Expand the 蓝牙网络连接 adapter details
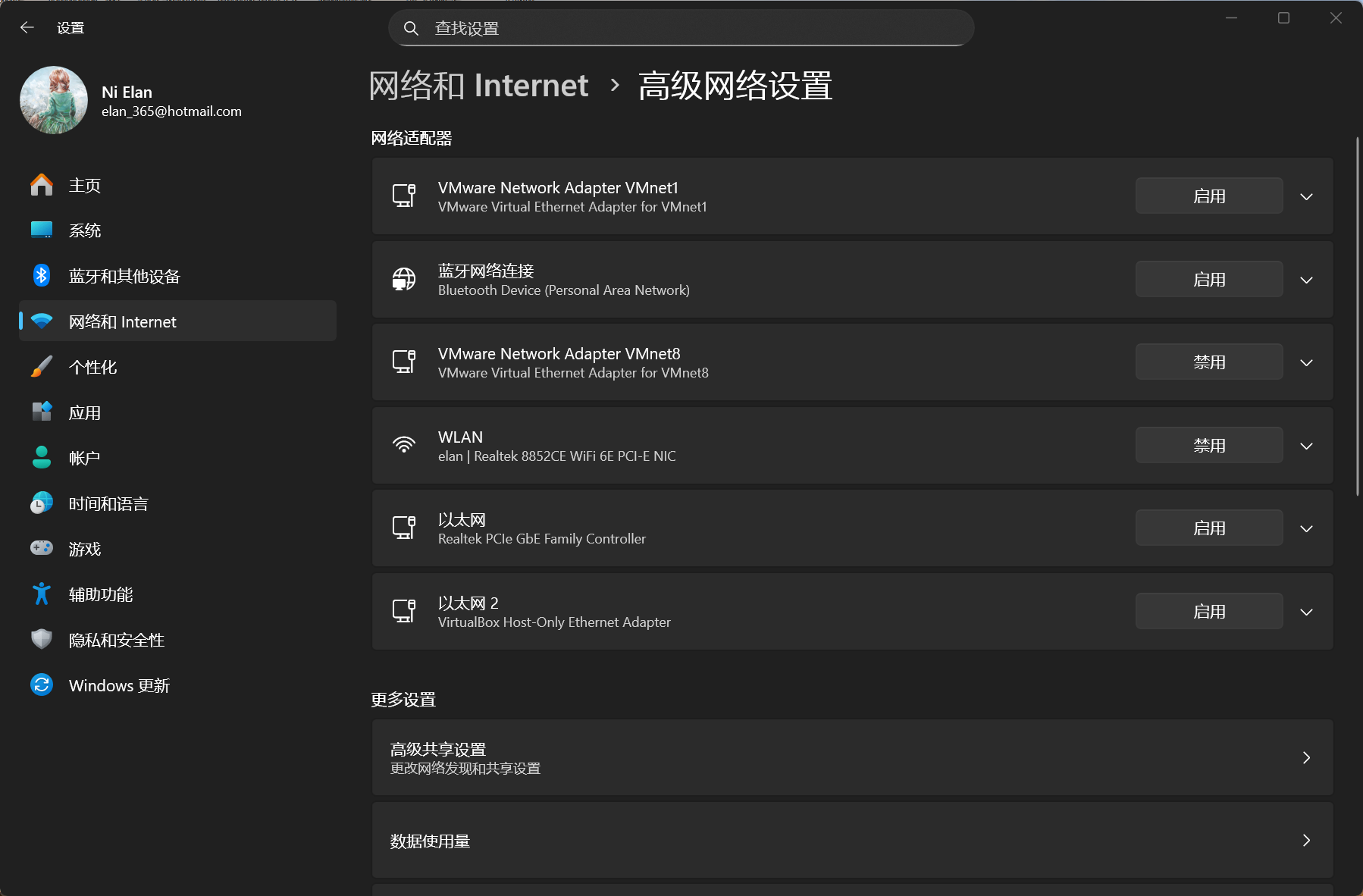 pyautogui.click(x=1306, y=280)
